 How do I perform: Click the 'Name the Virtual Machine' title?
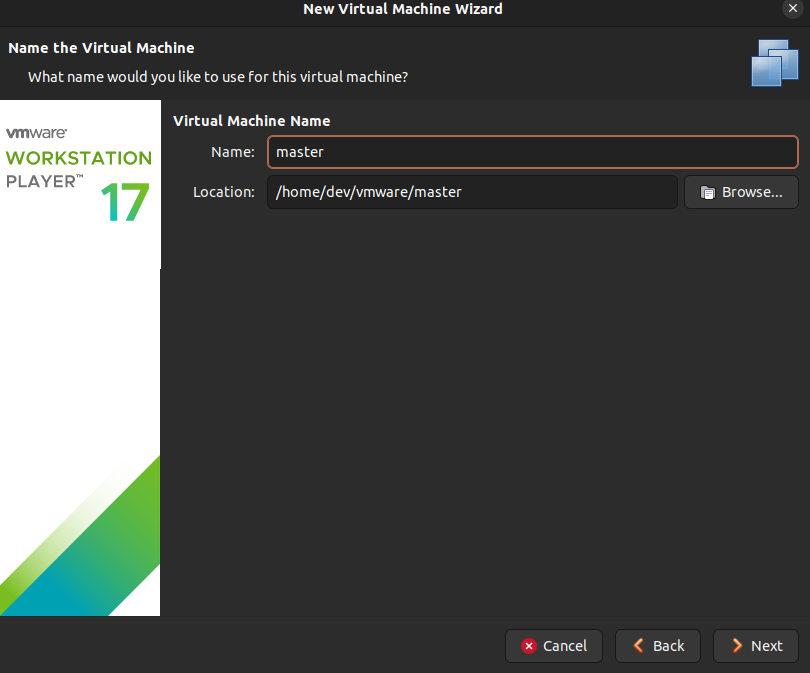click(x=101, y=48)
